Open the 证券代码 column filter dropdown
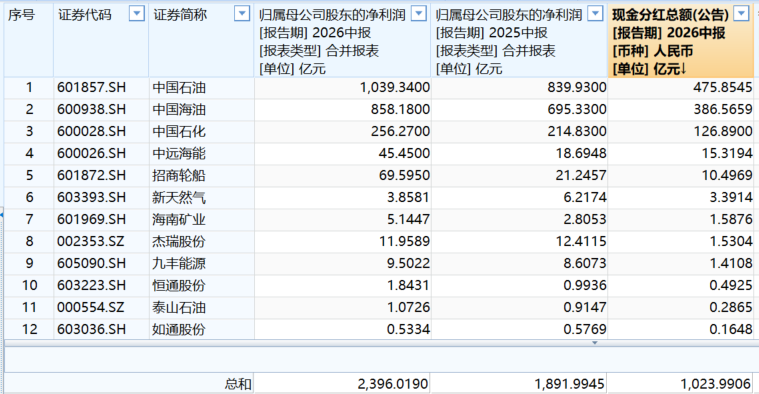Screen dimensions: 759x394 point(137,14)
